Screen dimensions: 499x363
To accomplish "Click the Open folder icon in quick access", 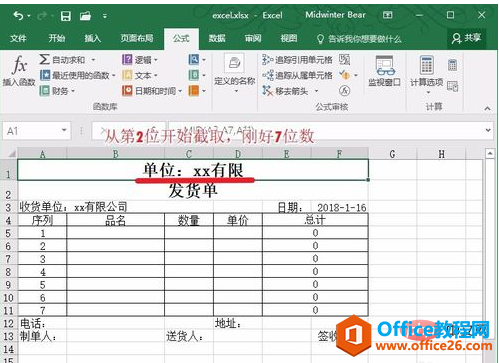I will [x=85, y=16].
